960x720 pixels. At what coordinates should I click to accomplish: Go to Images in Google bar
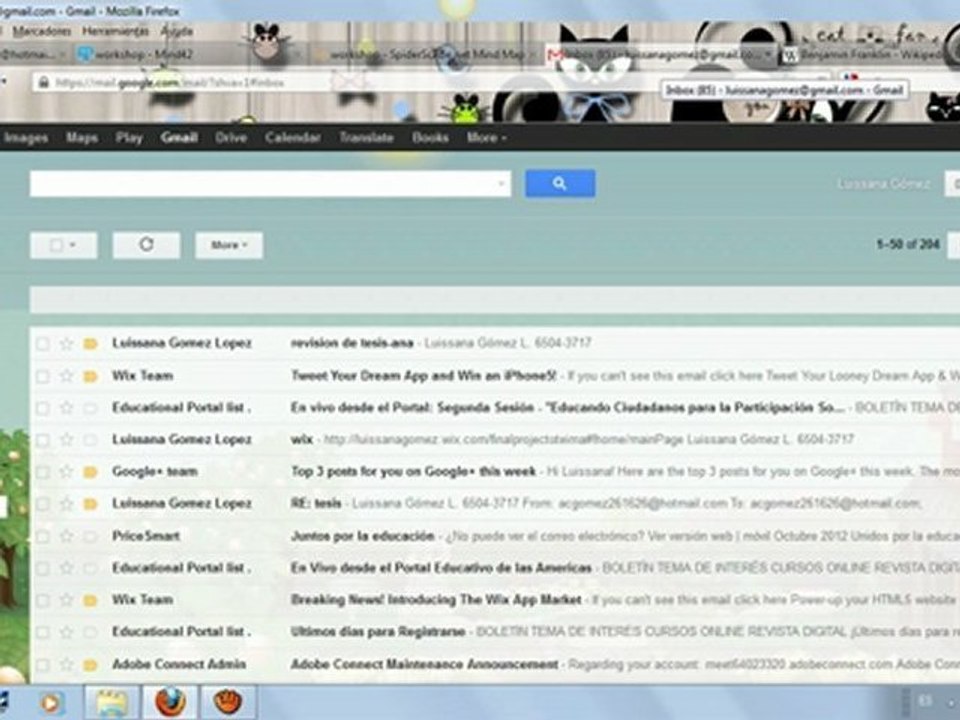[26, 138]
